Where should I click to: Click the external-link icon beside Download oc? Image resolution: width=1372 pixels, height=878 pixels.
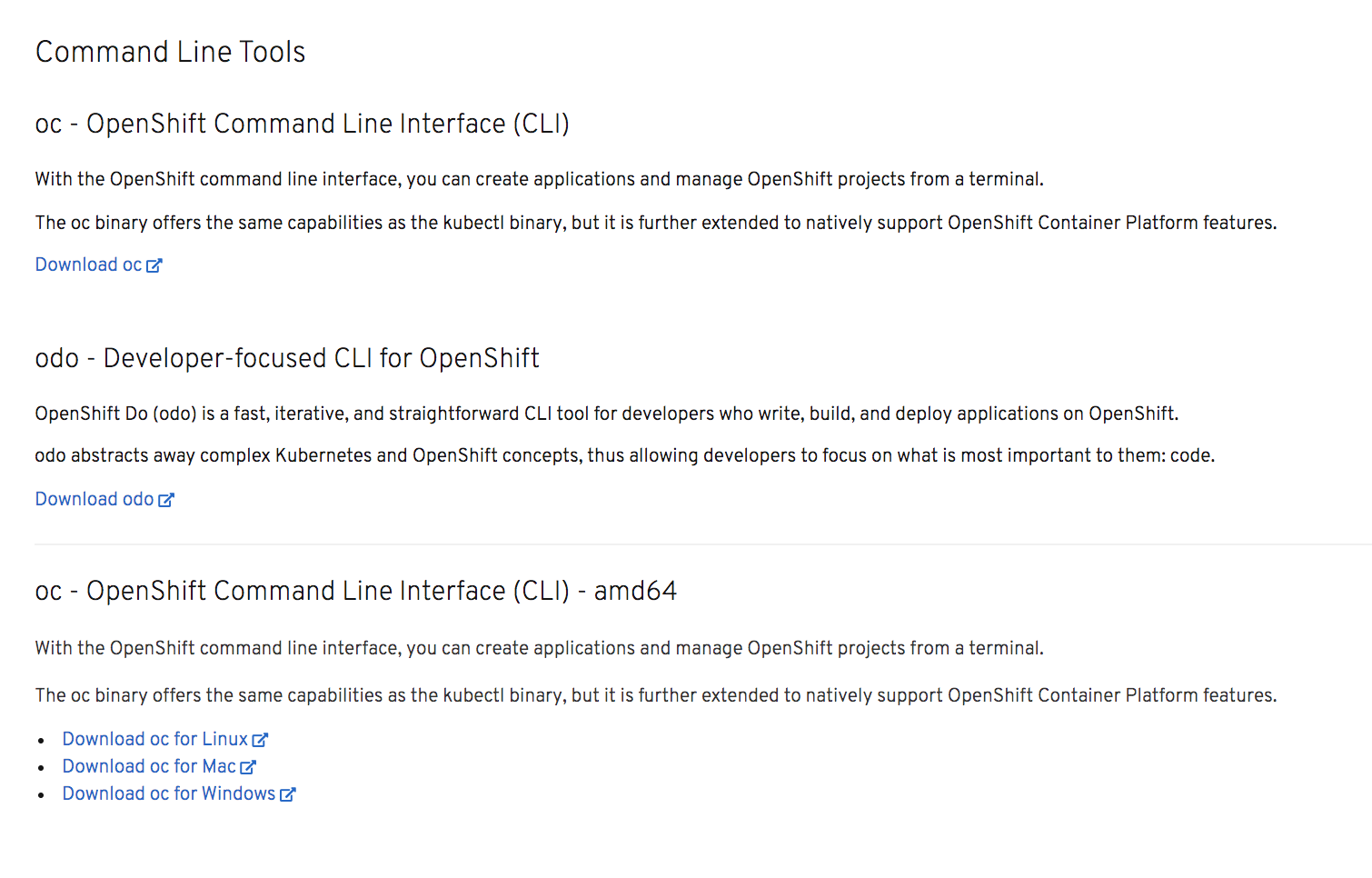[x=154, y=265]
